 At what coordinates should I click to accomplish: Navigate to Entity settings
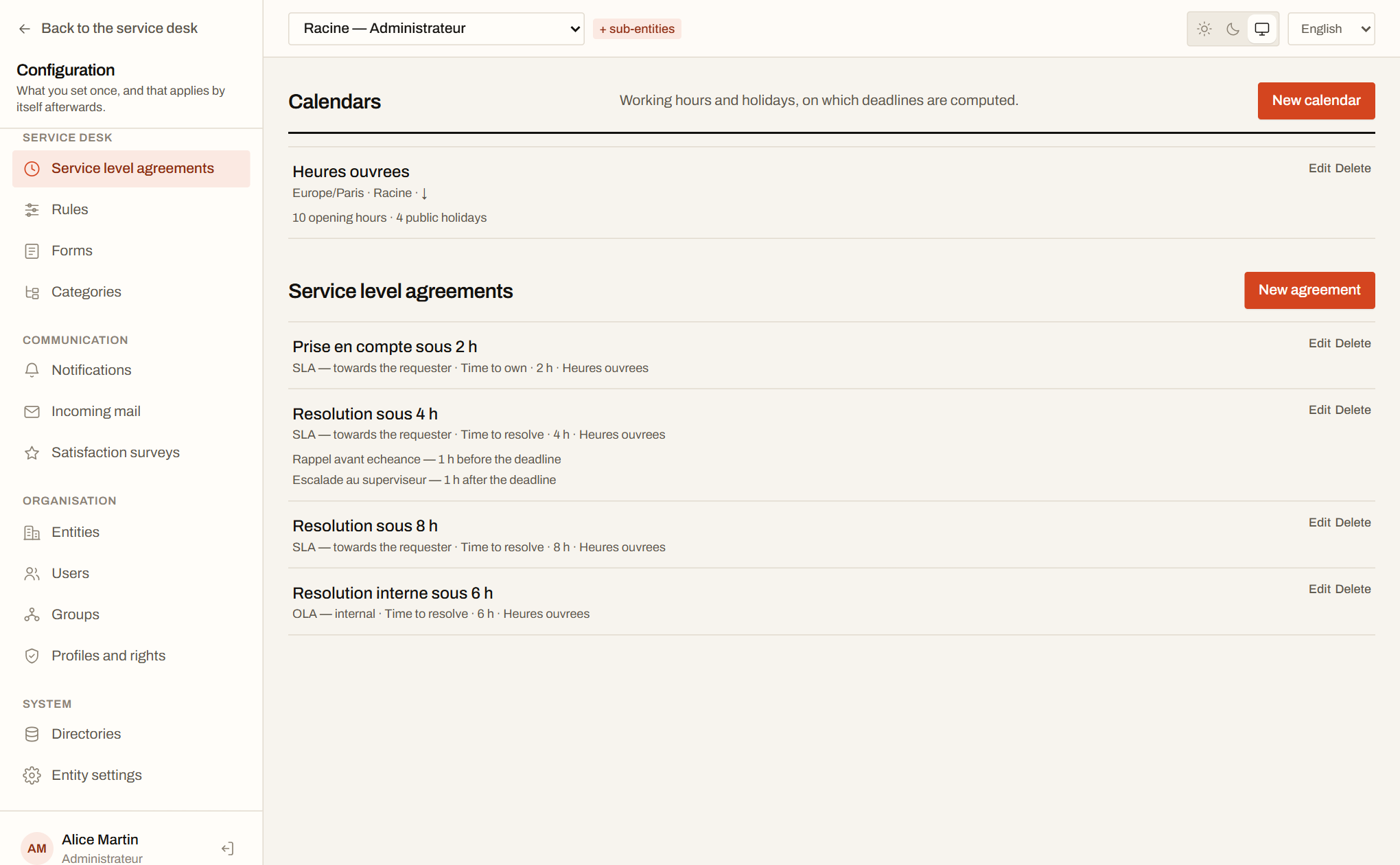pyautogui.click(x=131, y=776)
